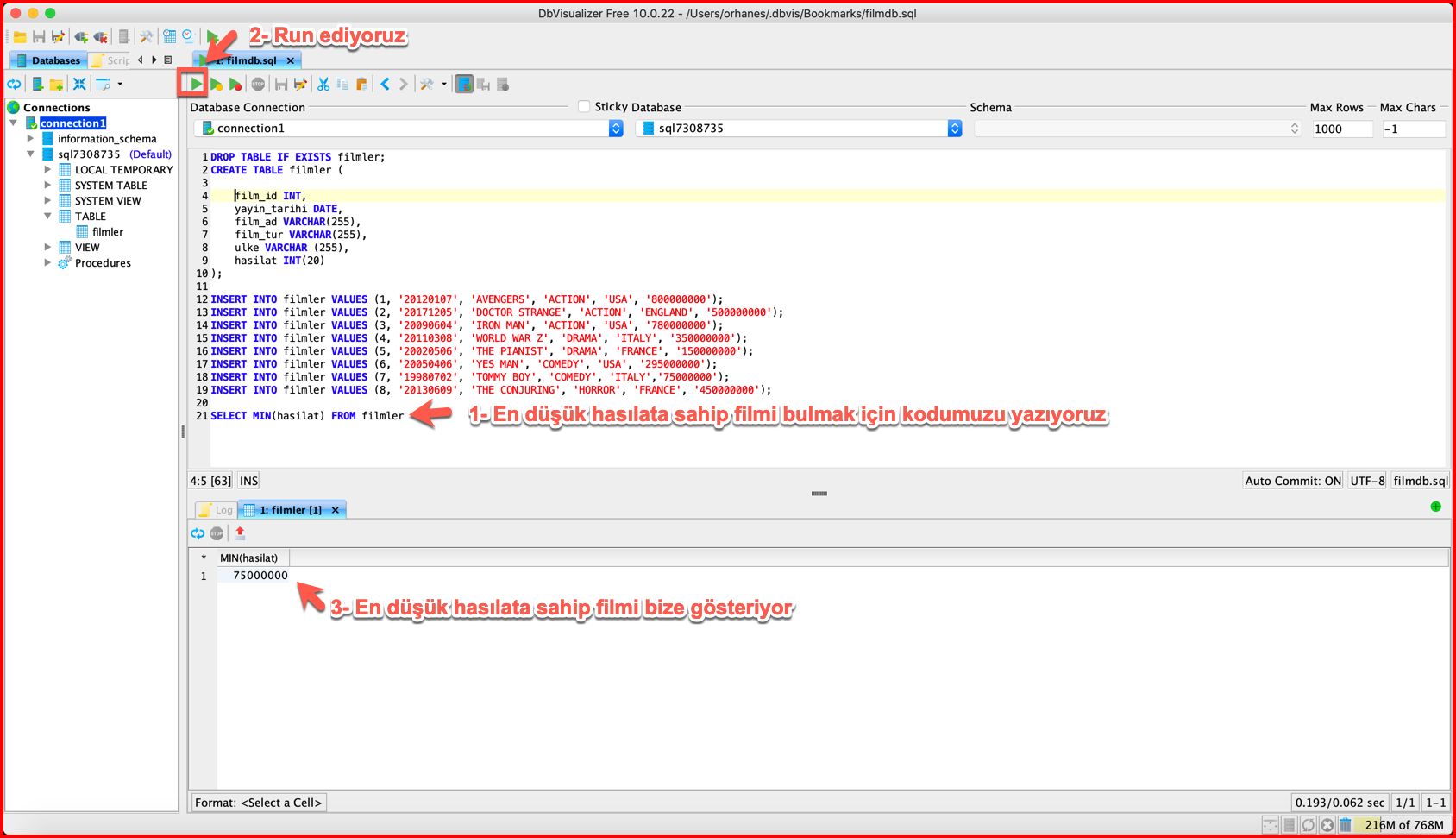Expand the Procedures tree node
Image resolution: width=1456 pixels, height=838 pixels.
tap(48, 263)
